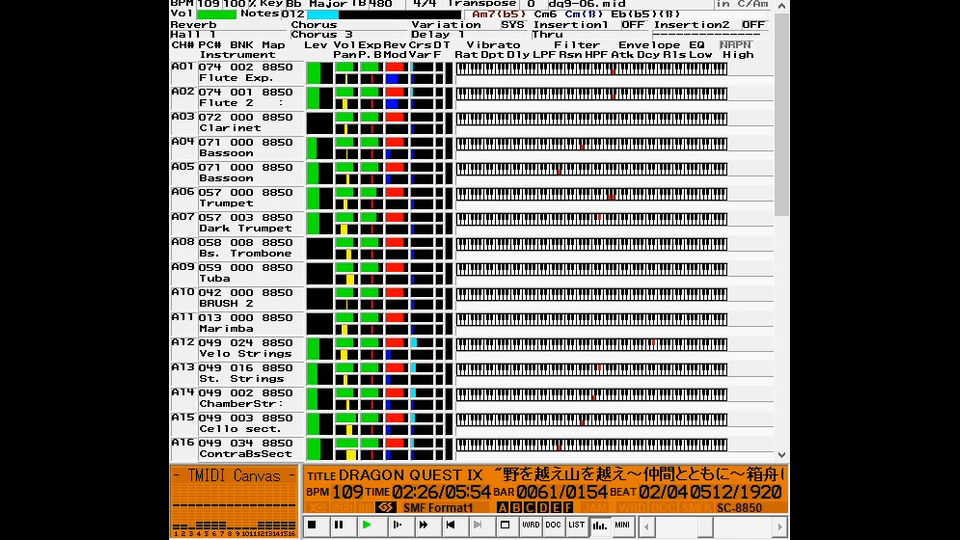Select channel A03 Clarinet
The image size is (960, 540).
pos(238,123)
